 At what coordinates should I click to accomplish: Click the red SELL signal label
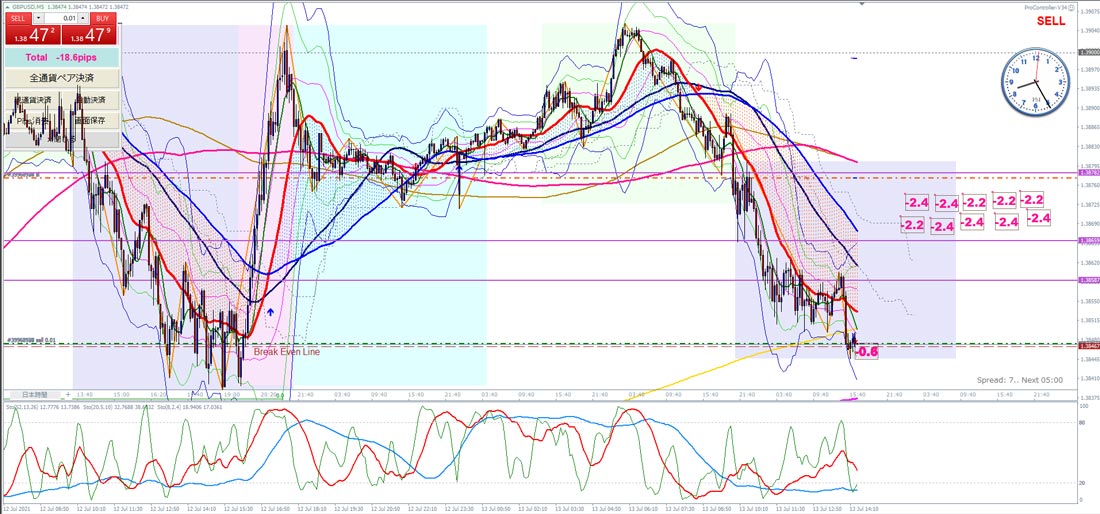click(1051, 21)
